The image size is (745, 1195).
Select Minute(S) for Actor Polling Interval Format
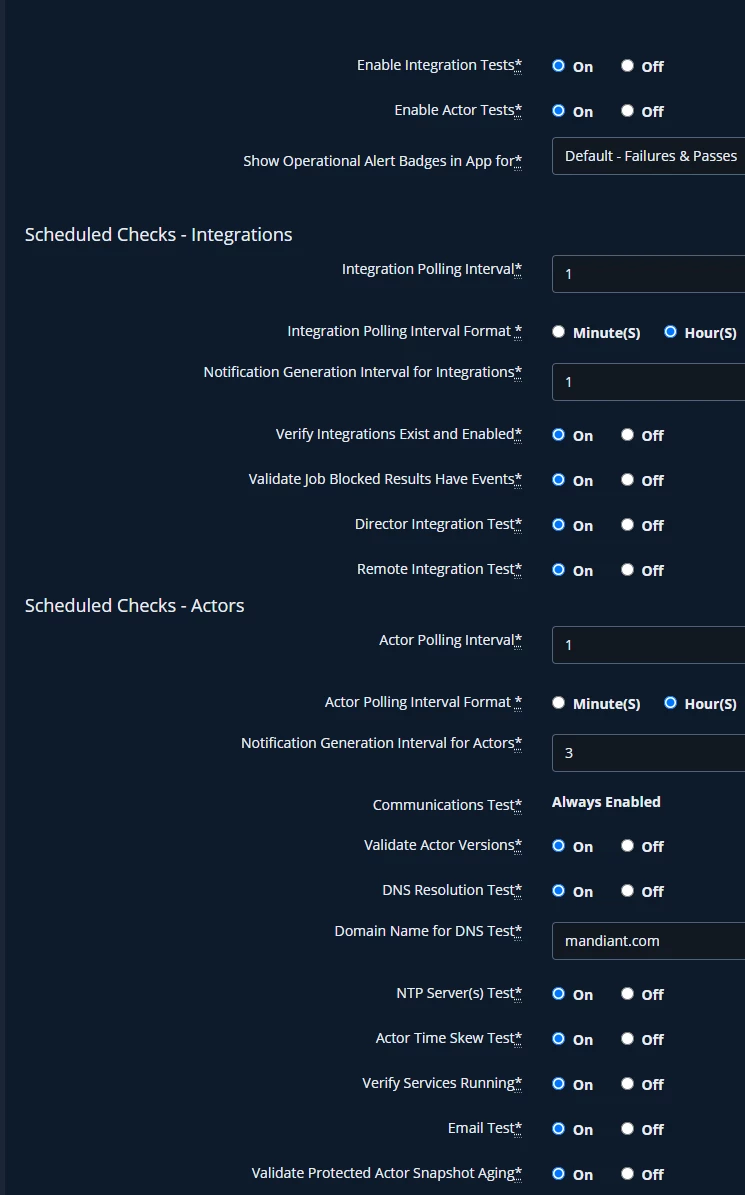[x=558, y=703]
